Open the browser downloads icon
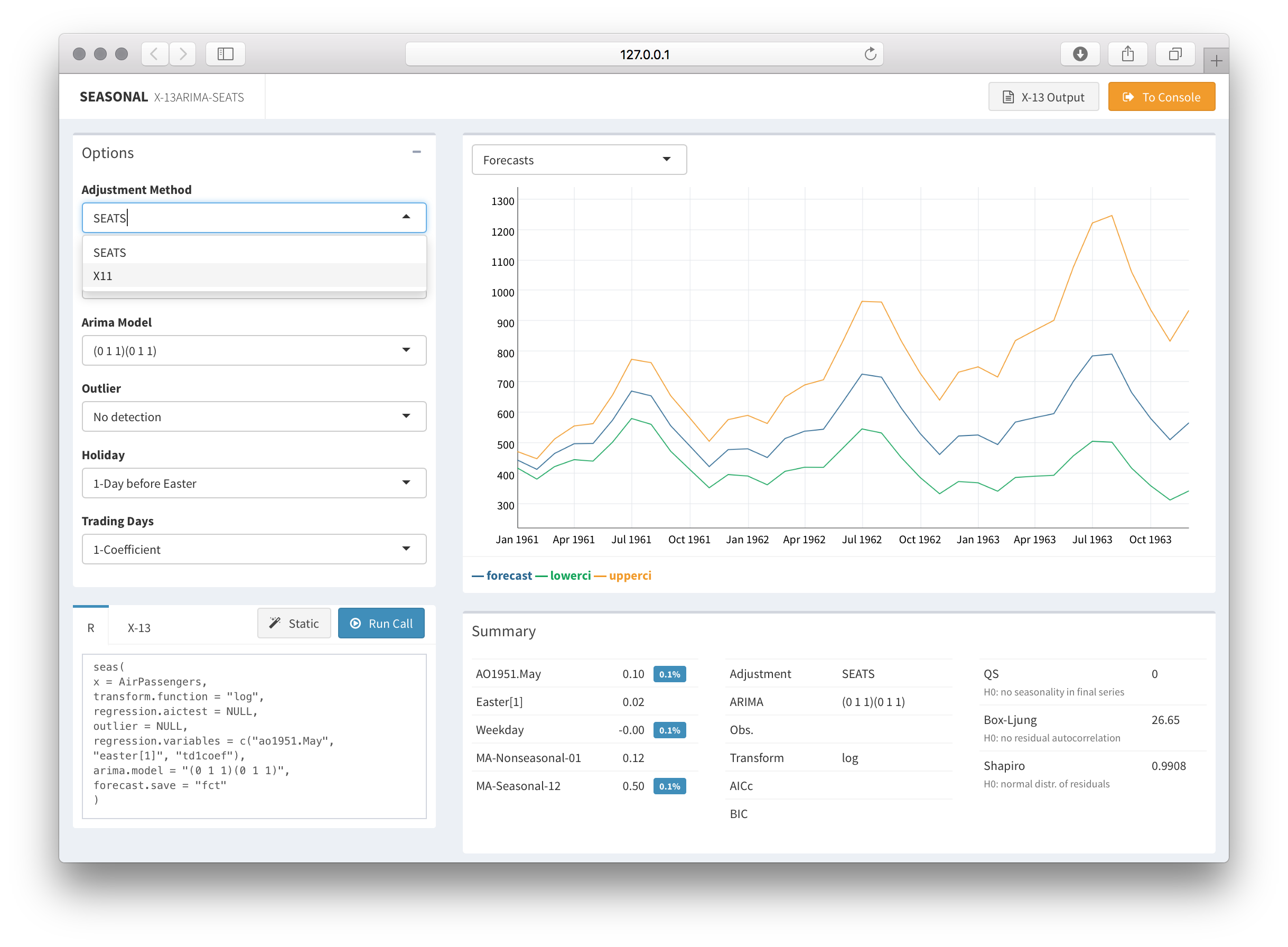The height and width of the screenshot is (947, 1288). (x=1079, y=54)
